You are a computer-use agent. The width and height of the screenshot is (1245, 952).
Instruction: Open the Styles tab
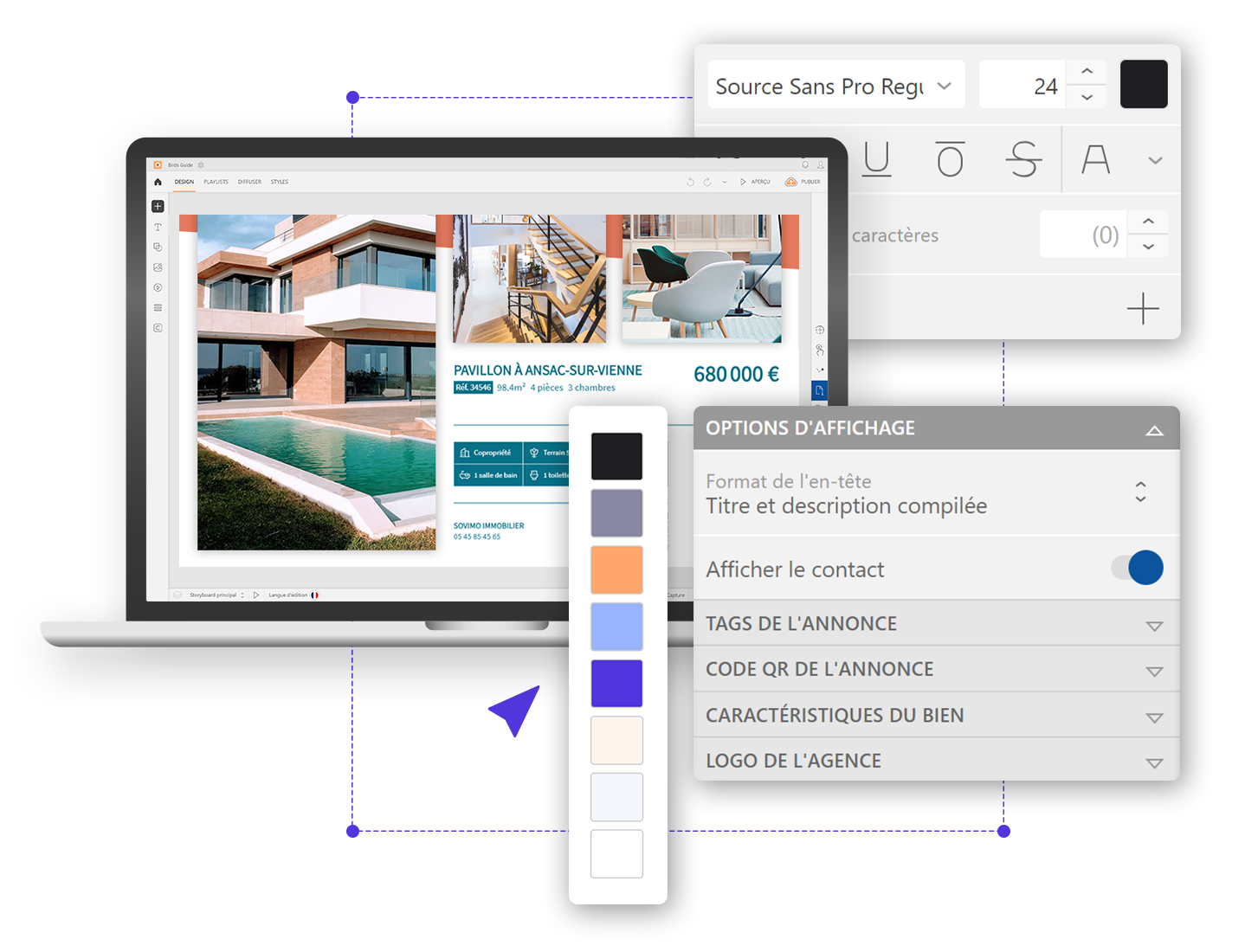click(279, 182)
